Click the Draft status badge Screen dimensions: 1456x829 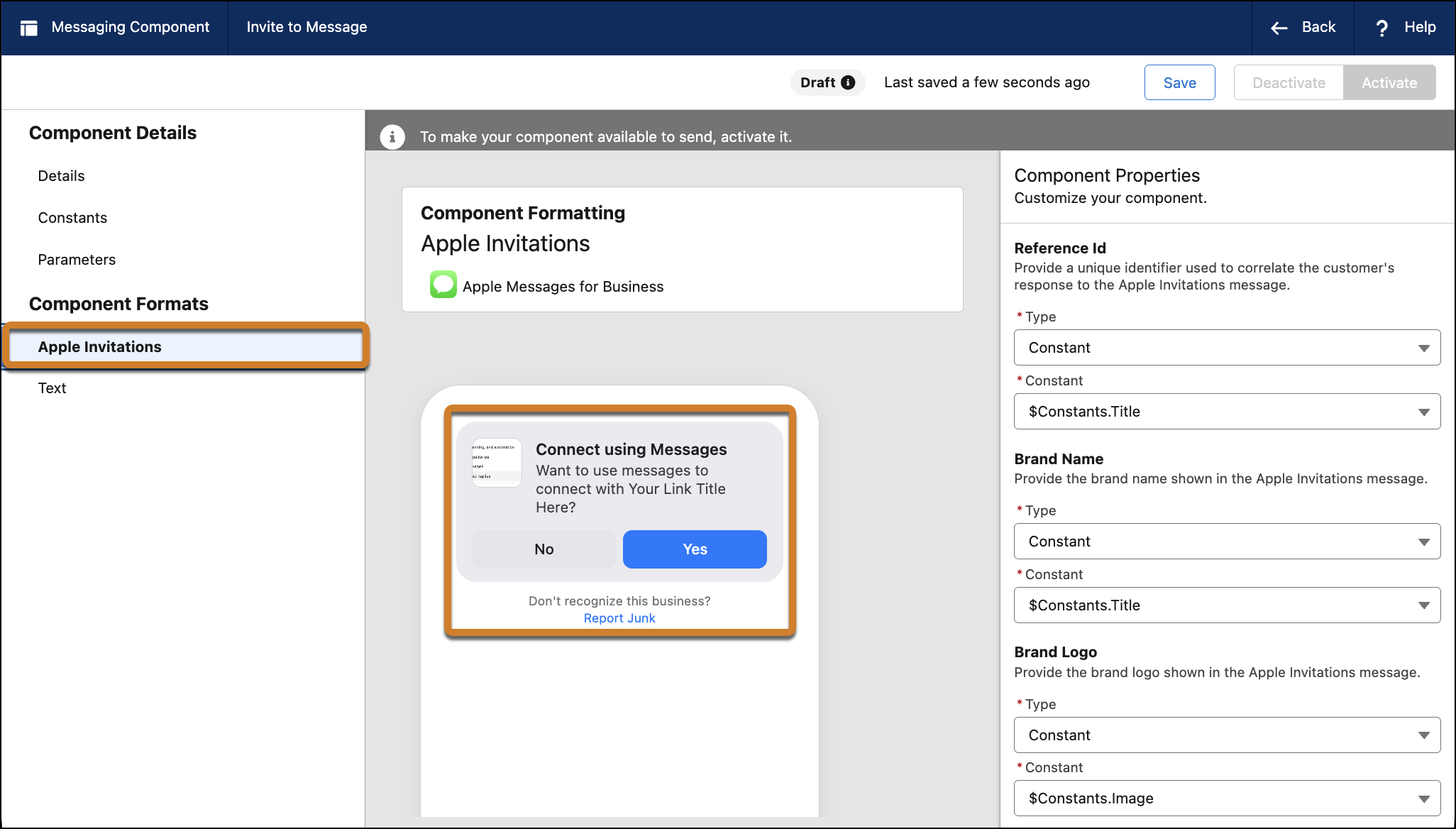click(827, 82)
